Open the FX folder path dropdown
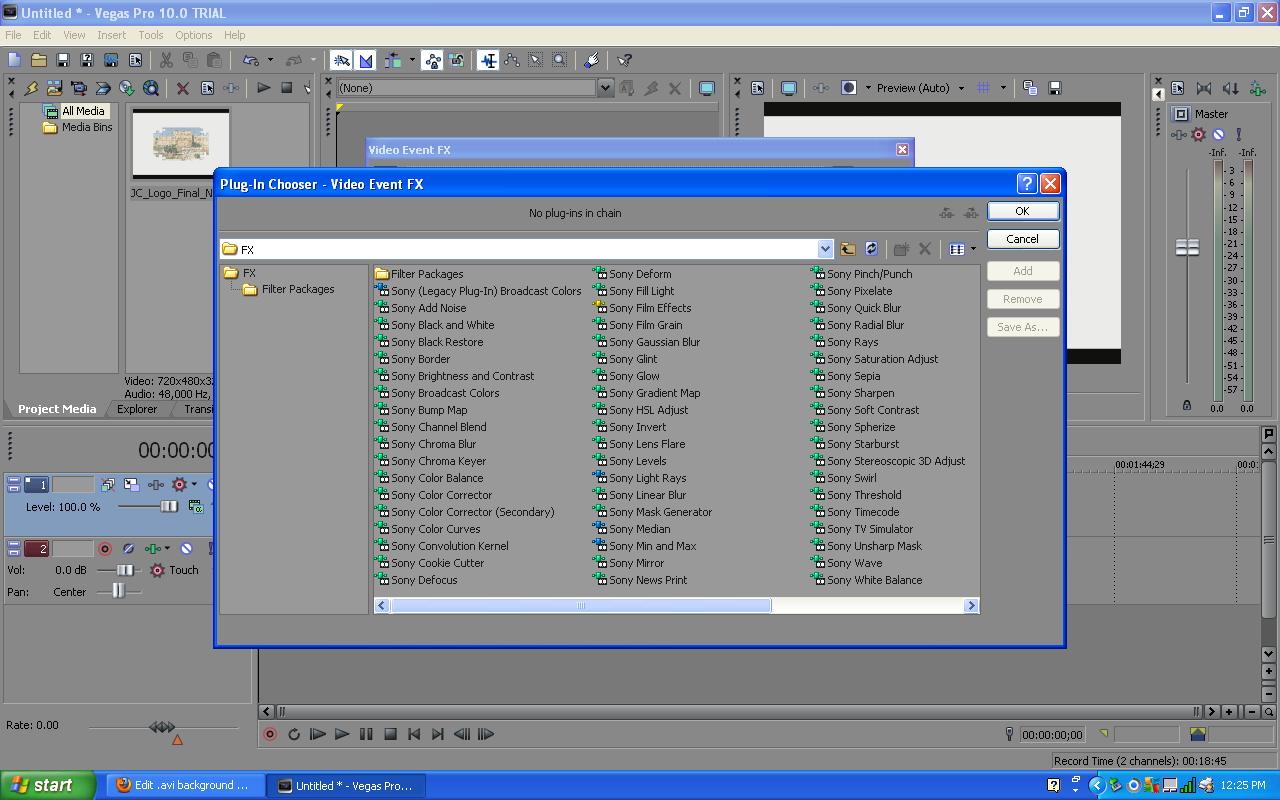Image resolution: width=1280 pixels, height=800 pixels. [825, 249]
